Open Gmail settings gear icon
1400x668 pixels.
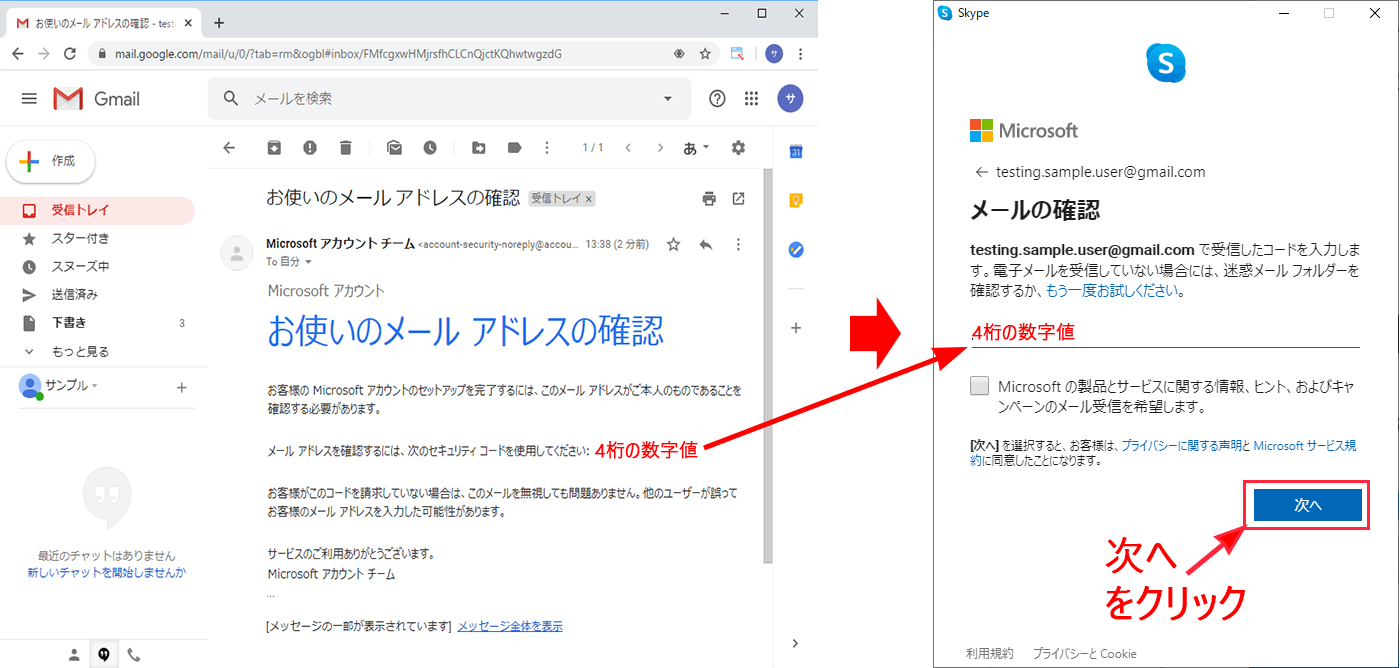coord(738,148)
